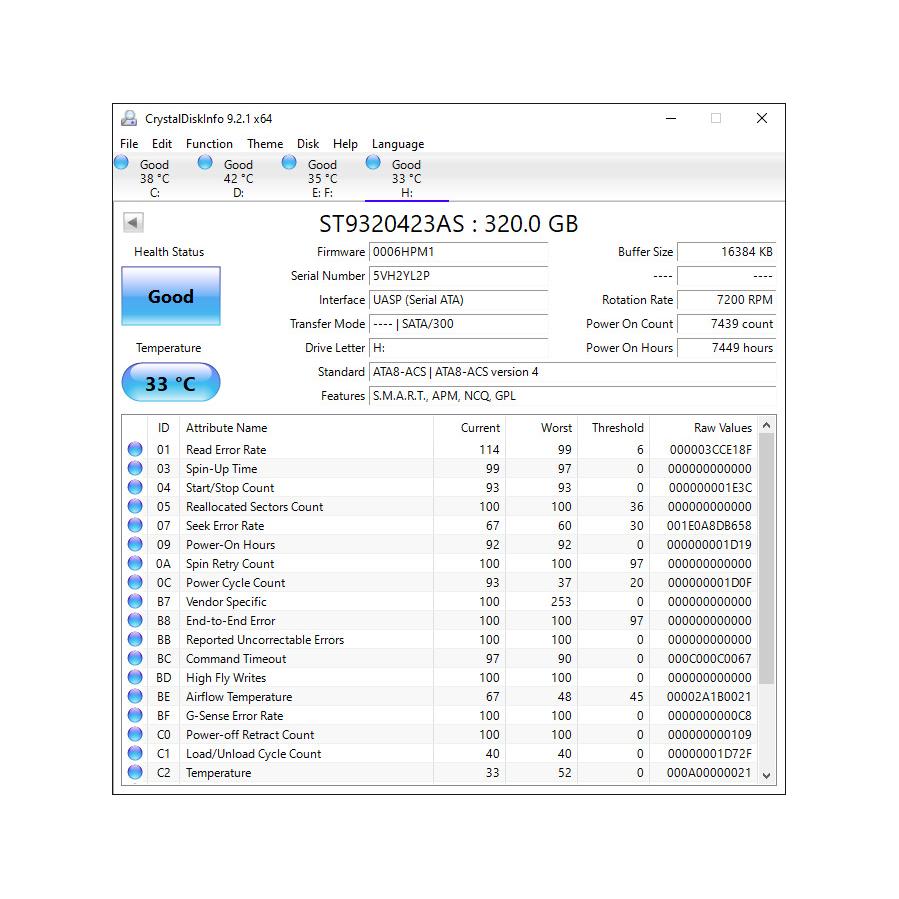Open the Language menu
This screenshot has width=899, height=899.
click(x=398, y=144)
